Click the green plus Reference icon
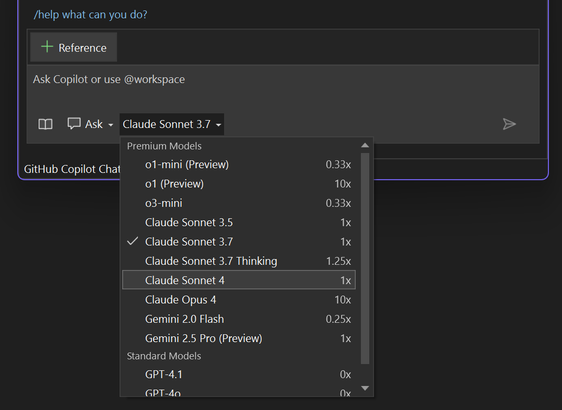The height and width of the screenshot is (410, 562). click(x=47, y=47)
